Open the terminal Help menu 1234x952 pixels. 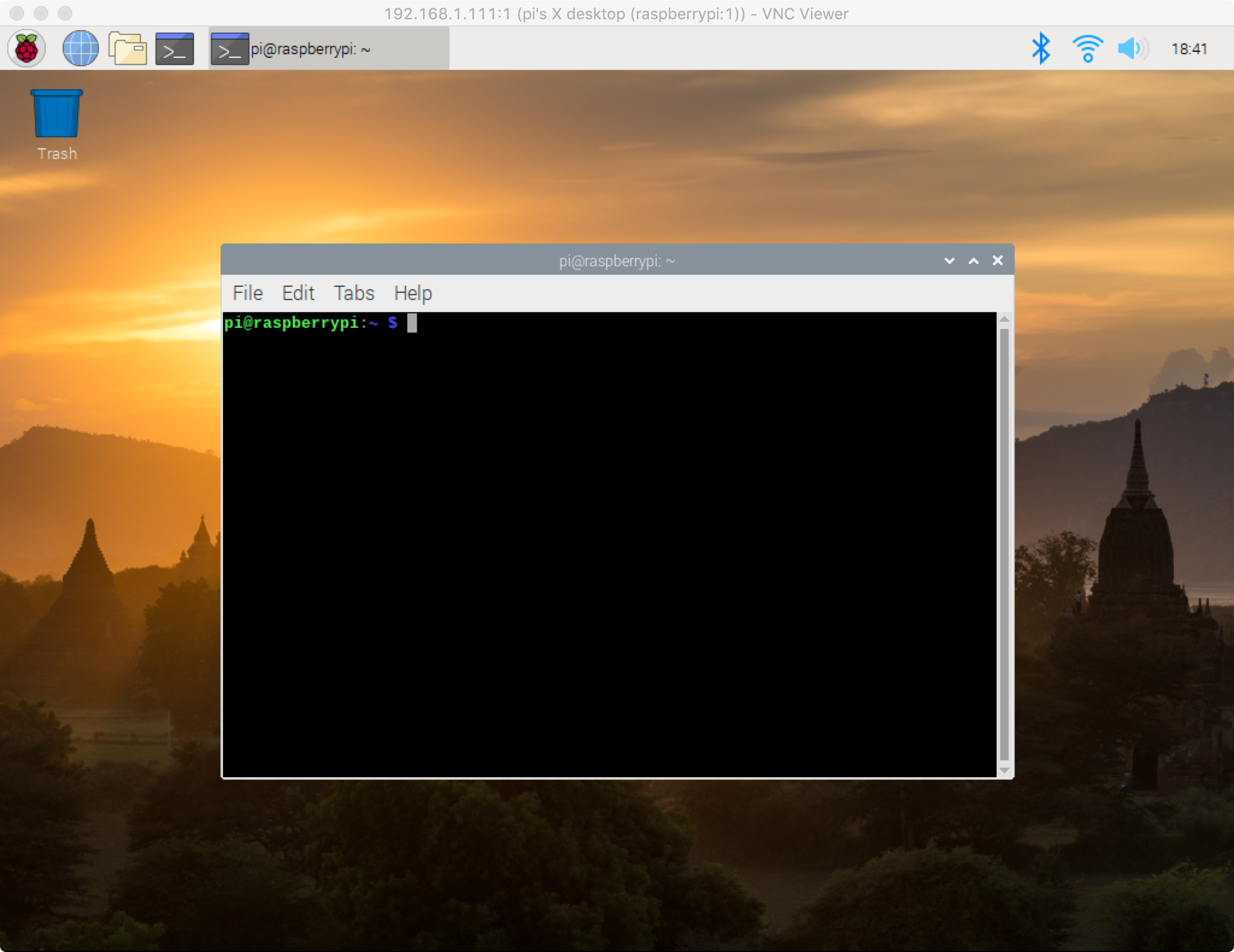click(413, 293)
